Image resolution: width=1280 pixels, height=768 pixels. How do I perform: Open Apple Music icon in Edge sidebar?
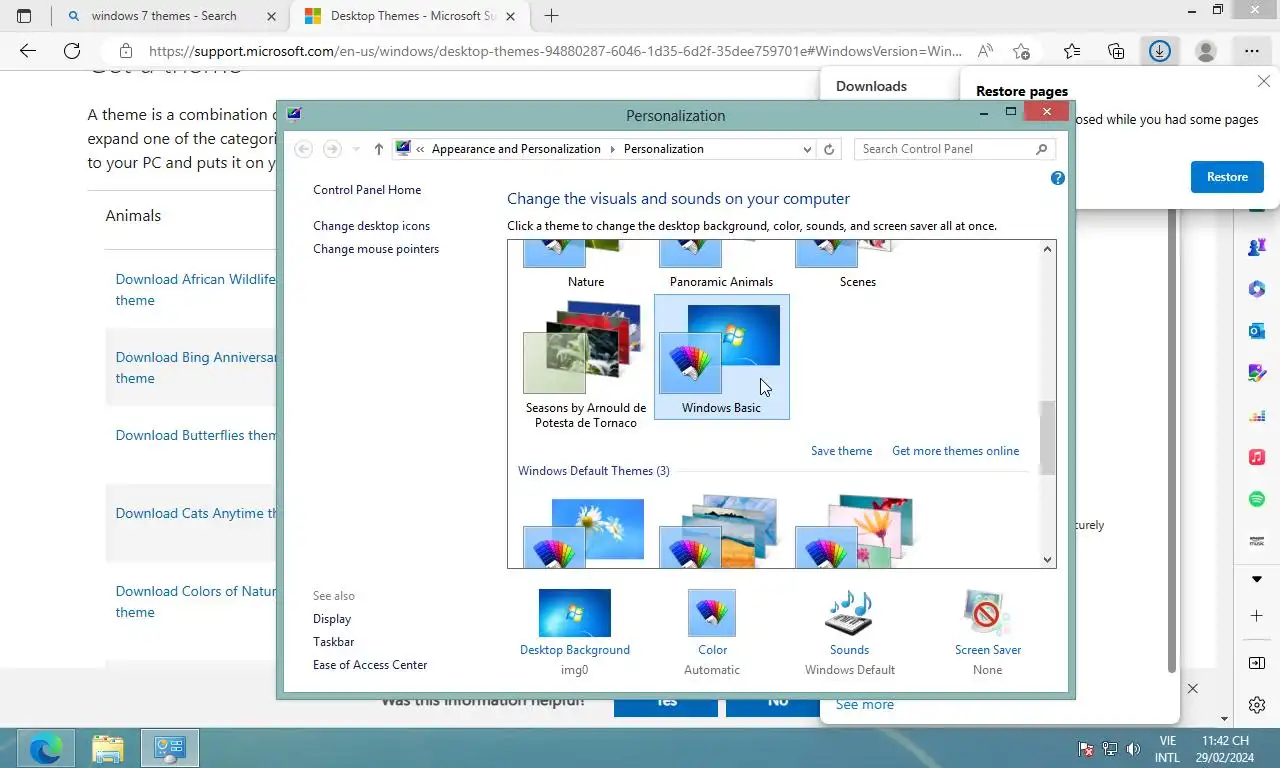tap(1257, 457)
